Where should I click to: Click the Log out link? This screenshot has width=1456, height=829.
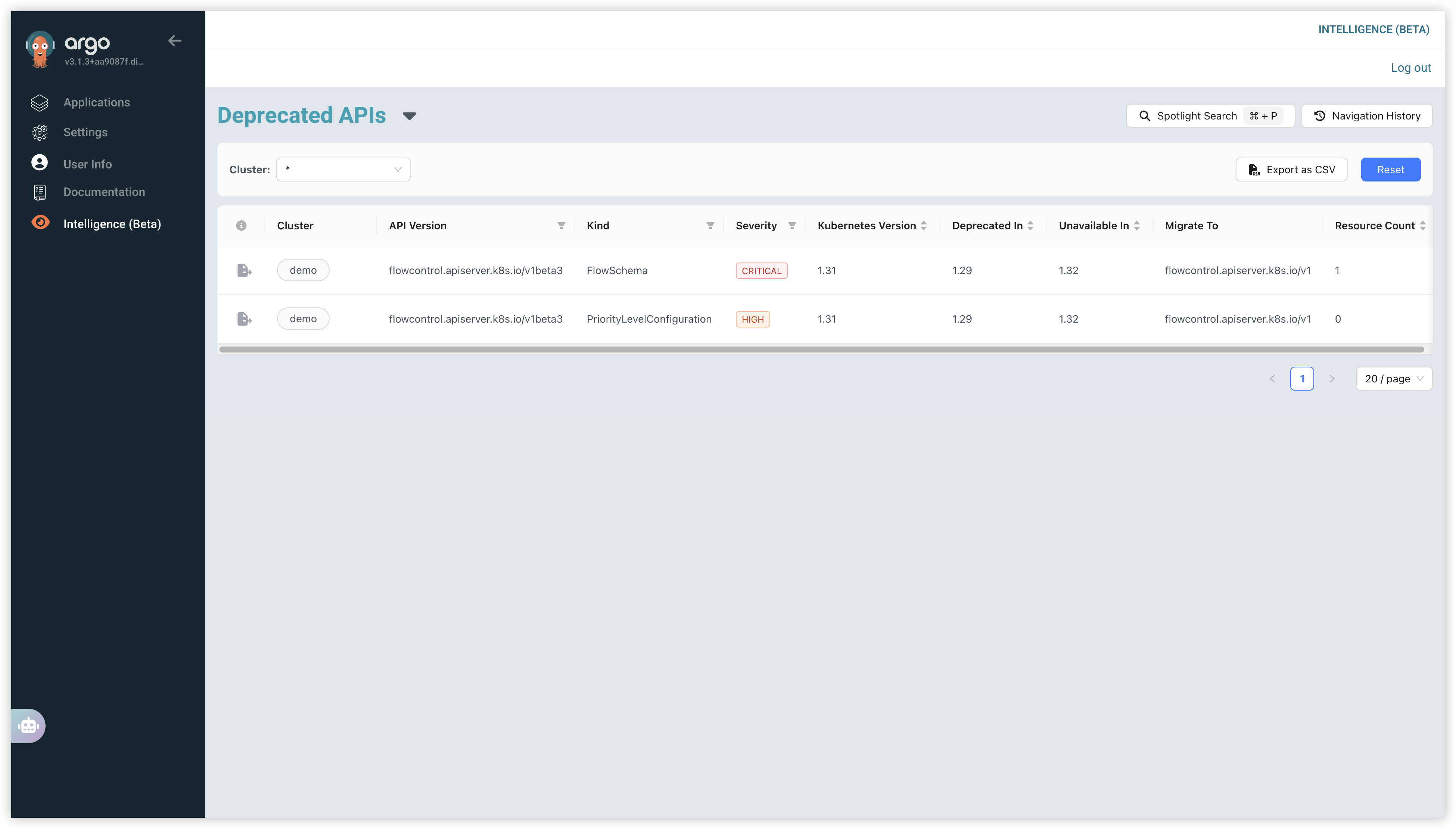pyautogui.click(x=1410, y=68)
